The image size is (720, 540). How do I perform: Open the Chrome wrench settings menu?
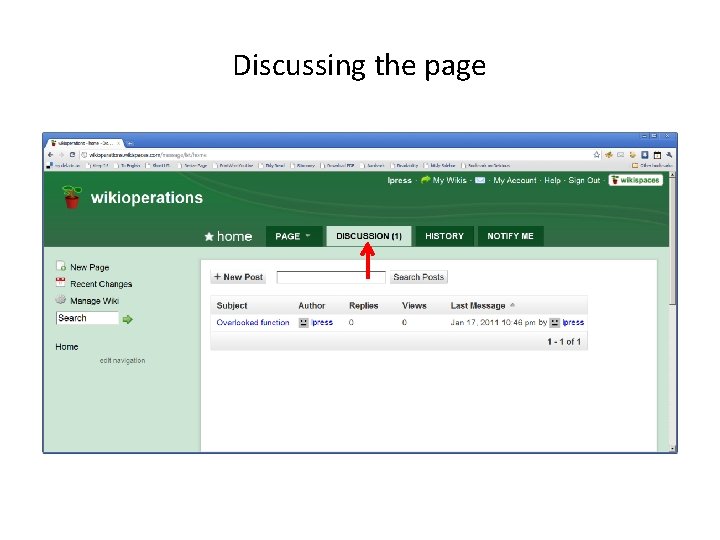coord(669,155)
